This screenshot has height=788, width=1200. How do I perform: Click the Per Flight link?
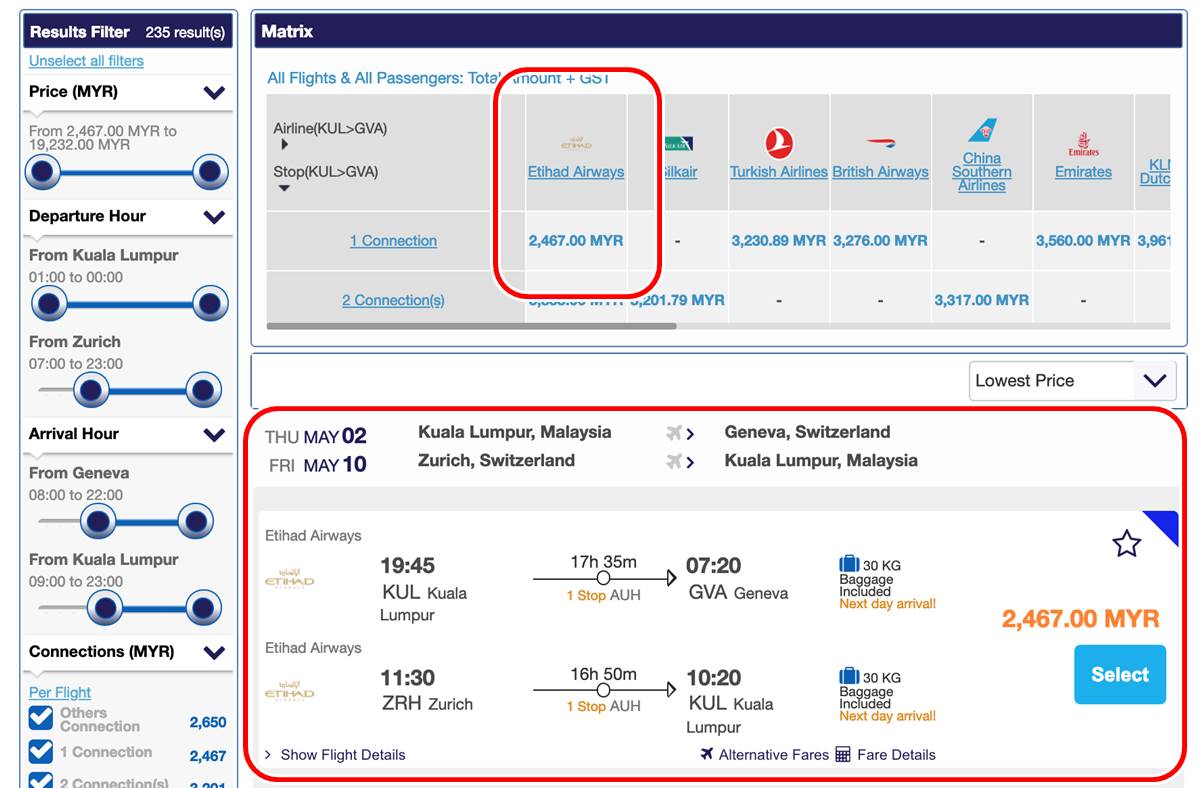(x=60, y=692)
